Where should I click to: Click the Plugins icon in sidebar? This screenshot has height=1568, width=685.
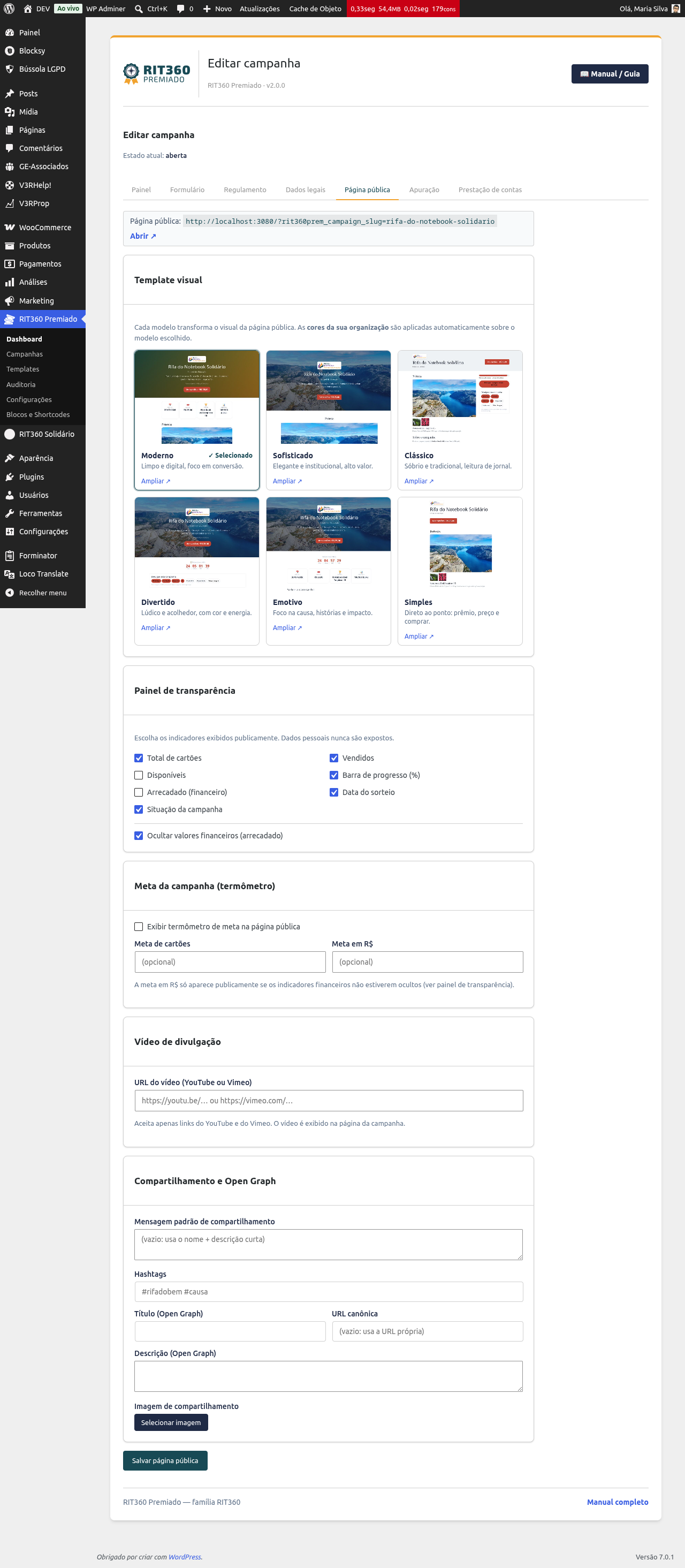10,476
